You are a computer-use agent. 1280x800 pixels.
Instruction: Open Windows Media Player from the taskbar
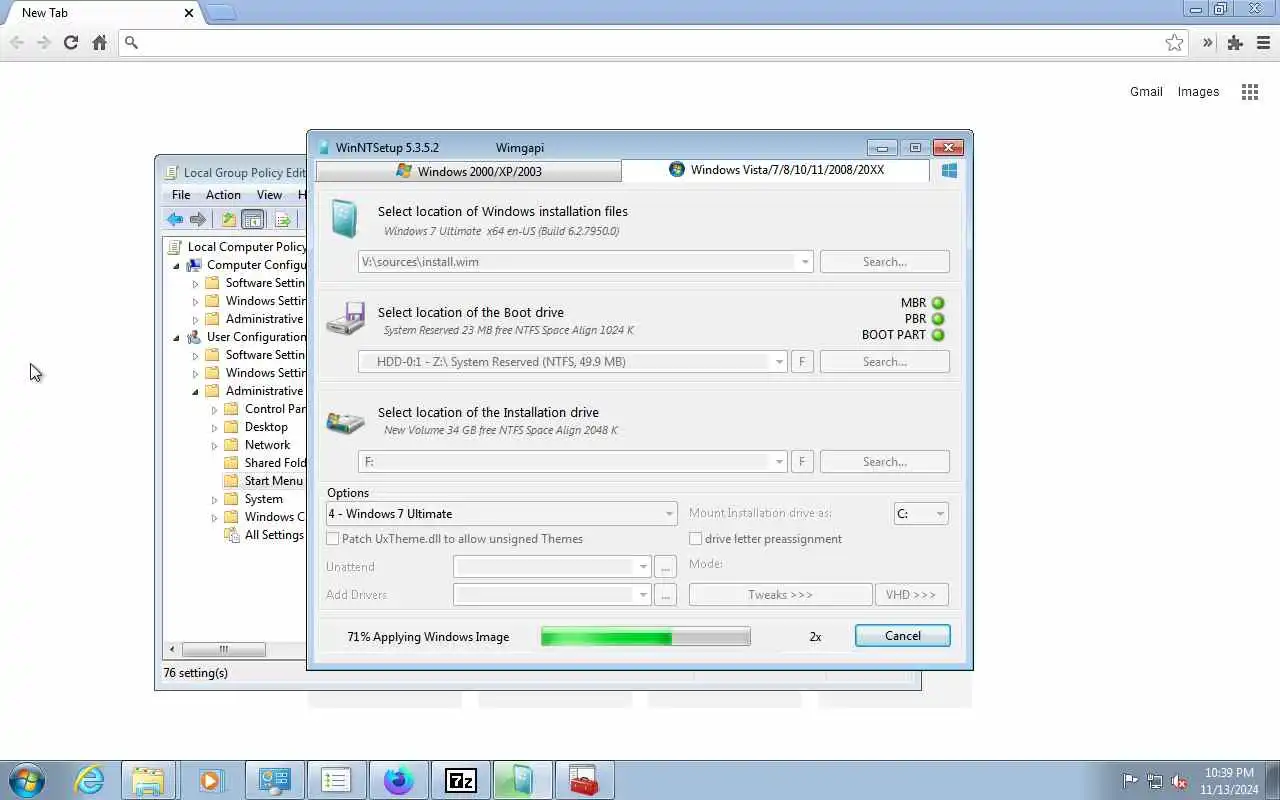tap(210, 780)
